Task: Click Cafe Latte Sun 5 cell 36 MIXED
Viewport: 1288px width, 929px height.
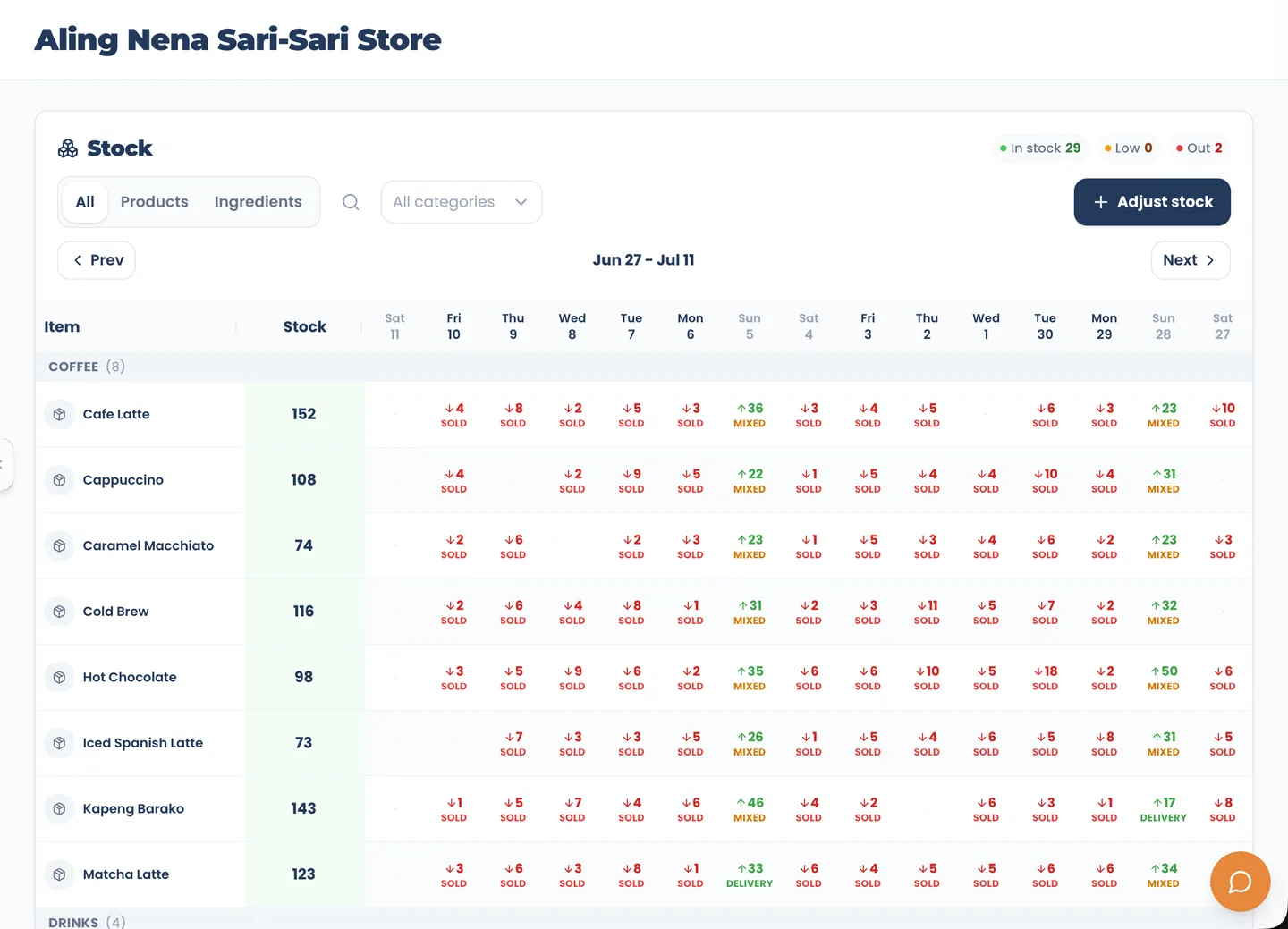Action: pyautogui.click(x=750, y=415)
